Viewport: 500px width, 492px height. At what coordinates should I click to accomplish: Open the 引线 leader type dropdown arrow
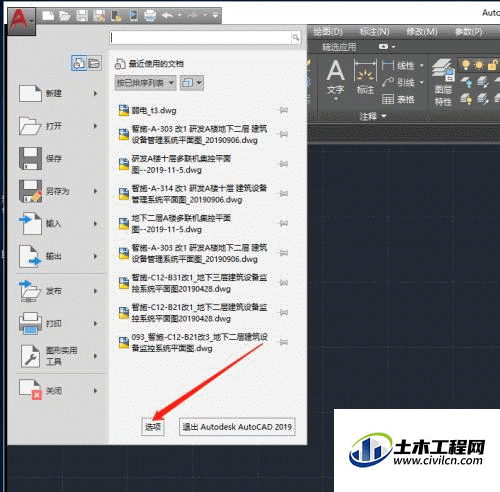click(x=422, y=82)
